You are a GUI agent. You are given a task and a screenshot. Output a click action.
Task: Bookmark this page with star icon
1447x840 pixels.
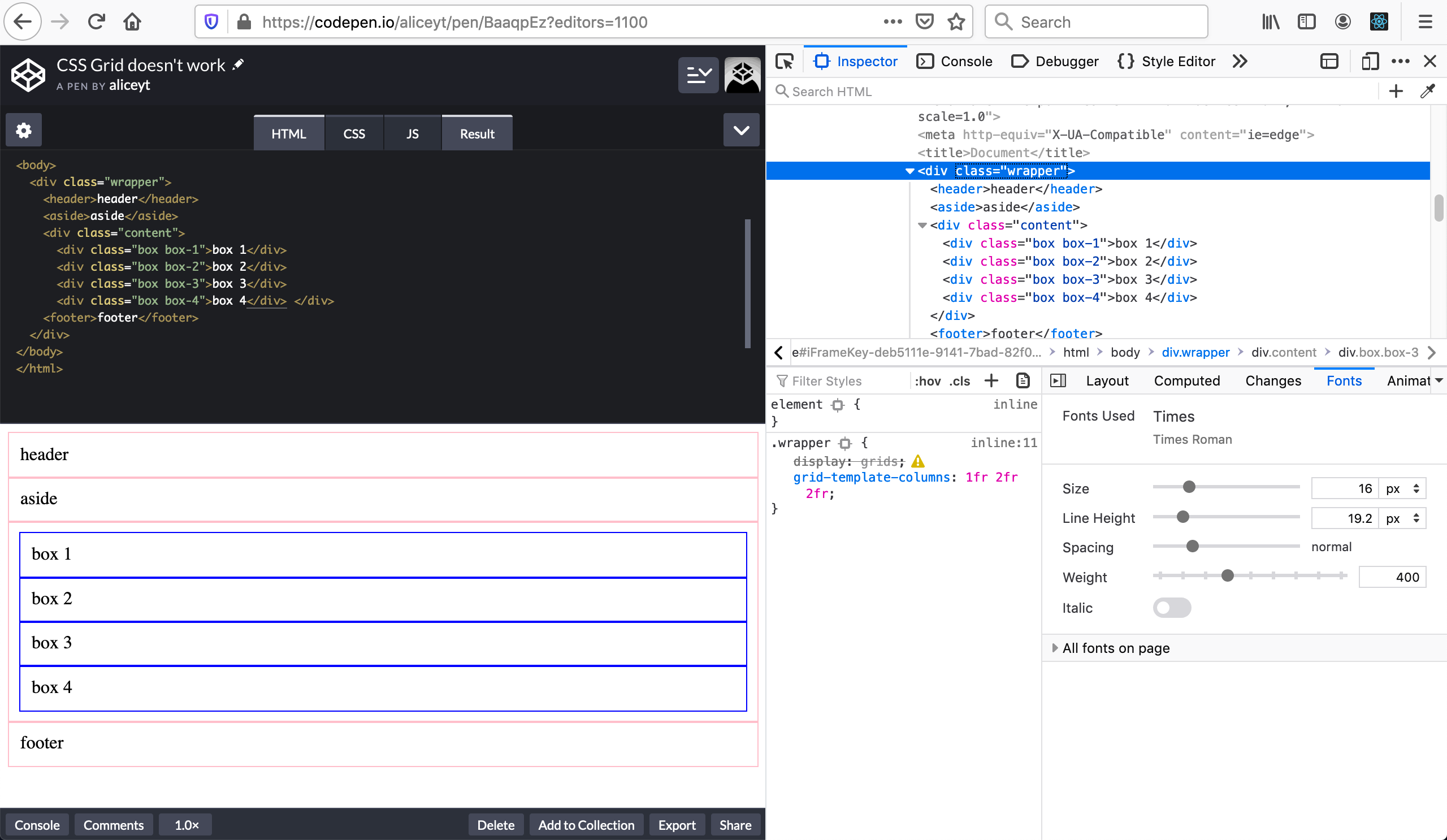tap(956, 22)
